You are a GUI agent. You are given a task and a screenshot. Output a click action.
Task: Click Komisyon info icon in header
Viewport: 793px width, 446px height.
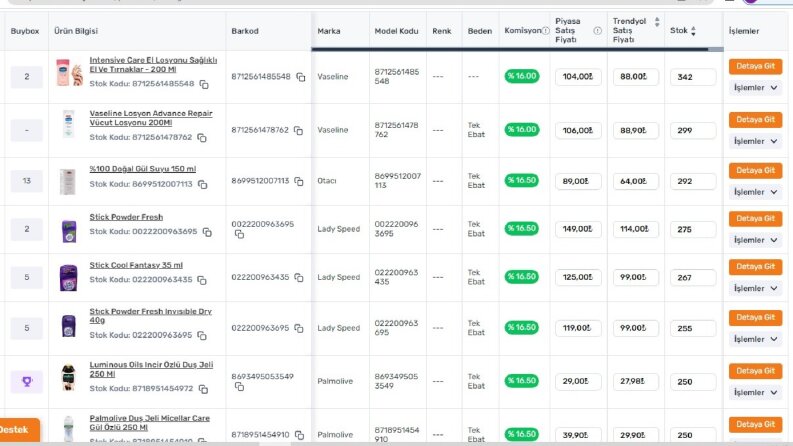[545, 31]
